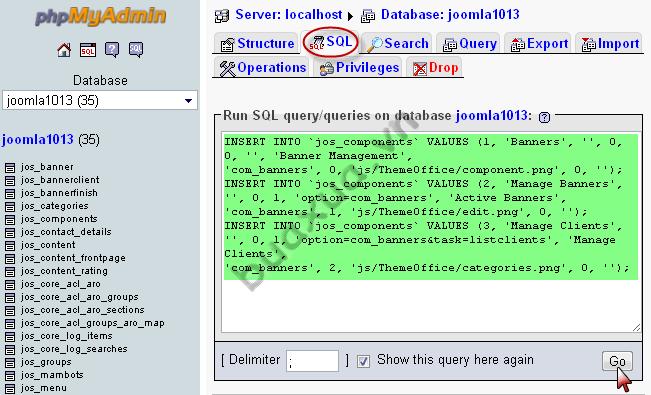The height and width of the screenshot is (395, 651).
Task: Click joomla1013 link in the query legend
Action: [x=492, y=115]
